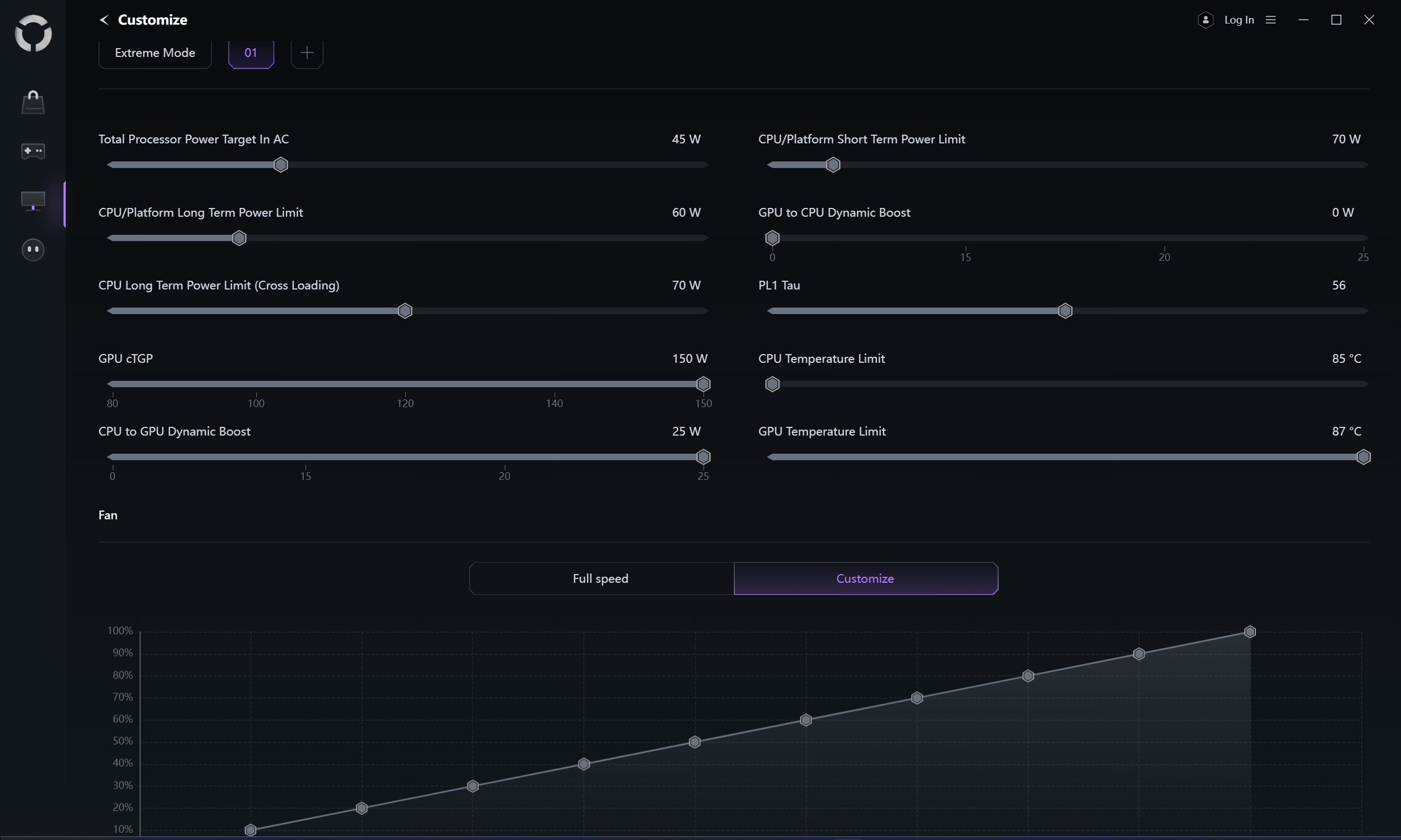Click Total Processor Power Target slider handle
The width and height of the screenshot is (1401, 840).
point(280,165)
